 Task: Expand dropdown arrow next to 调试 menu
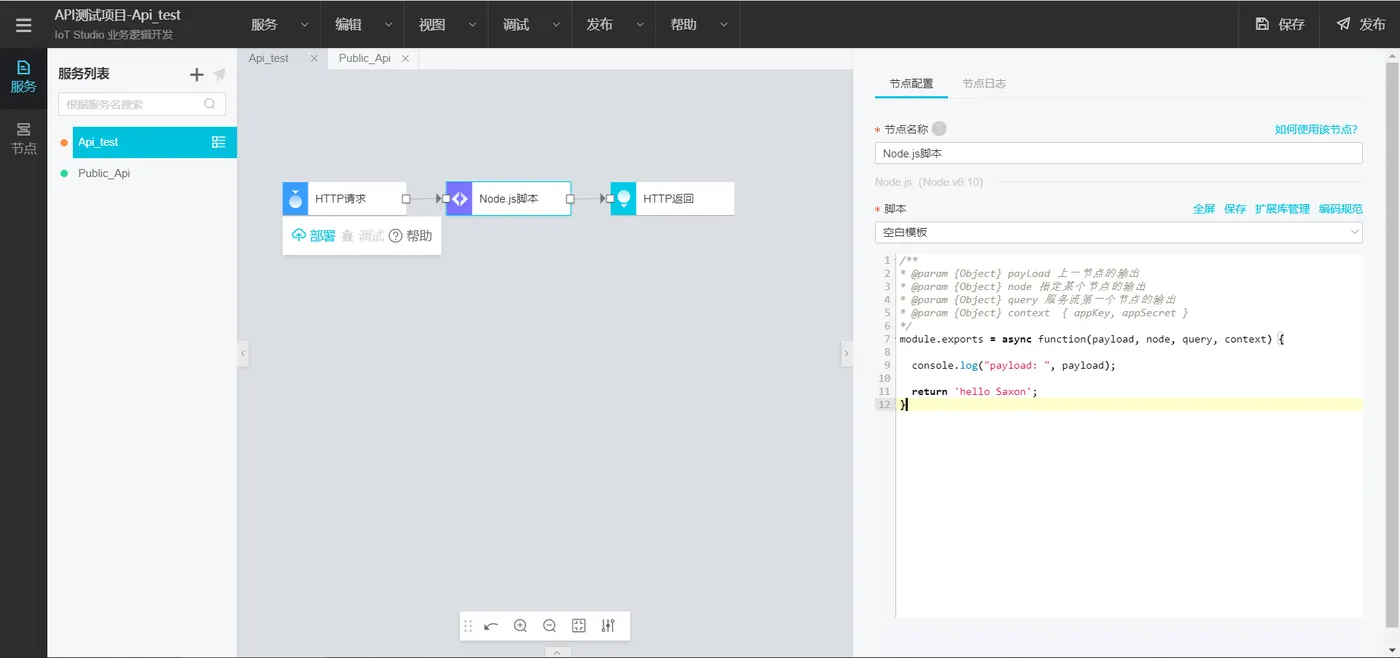pyautogui.click(x=557, y=24)
